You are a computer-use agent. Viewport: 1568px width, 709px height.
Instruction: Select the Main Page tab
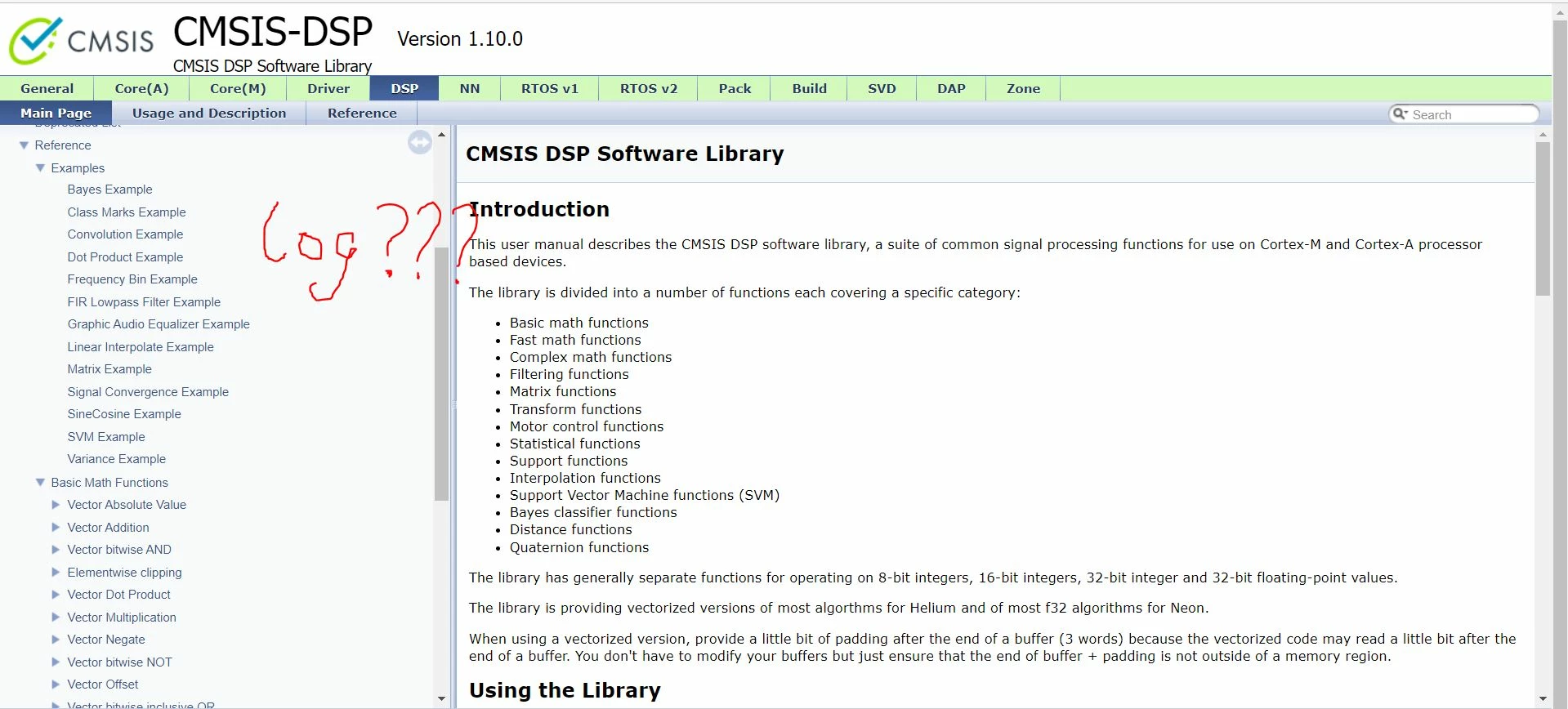pyautogui.click(x=56, y=113)
